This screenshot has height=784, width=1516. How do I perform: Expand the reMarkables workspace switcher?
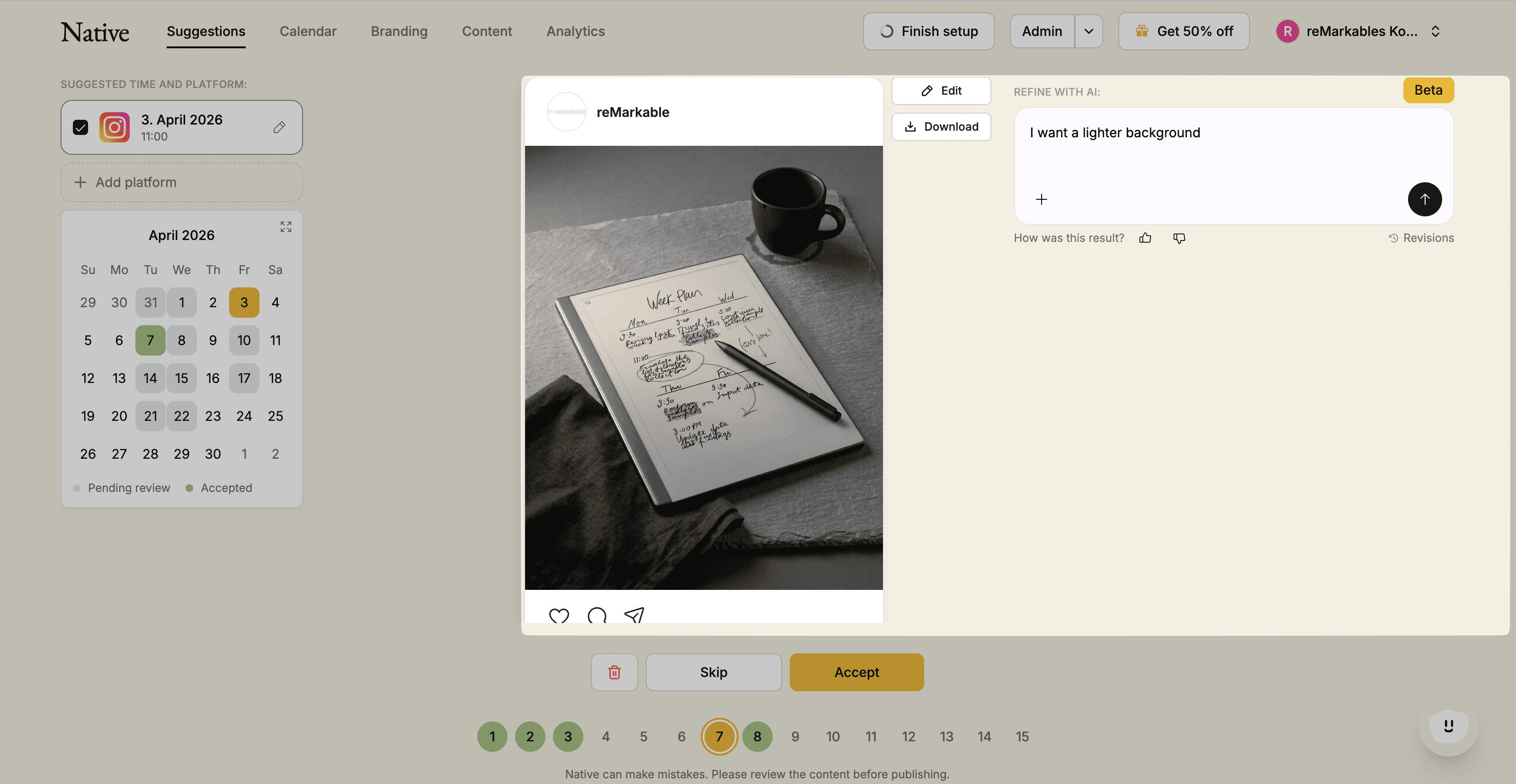coord(1436,31)
